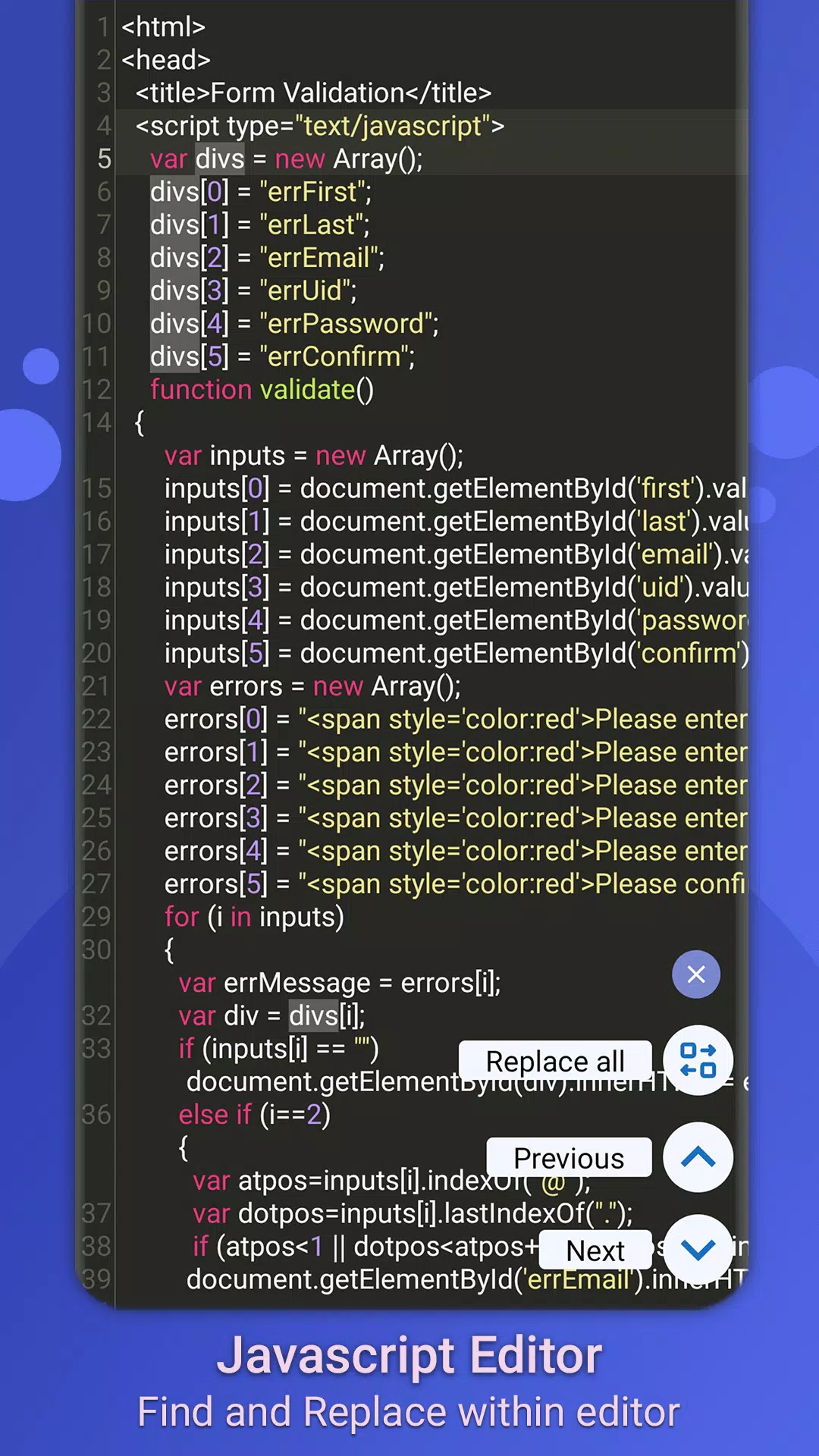Click the else if (i==2) line

click(254, 1115)
